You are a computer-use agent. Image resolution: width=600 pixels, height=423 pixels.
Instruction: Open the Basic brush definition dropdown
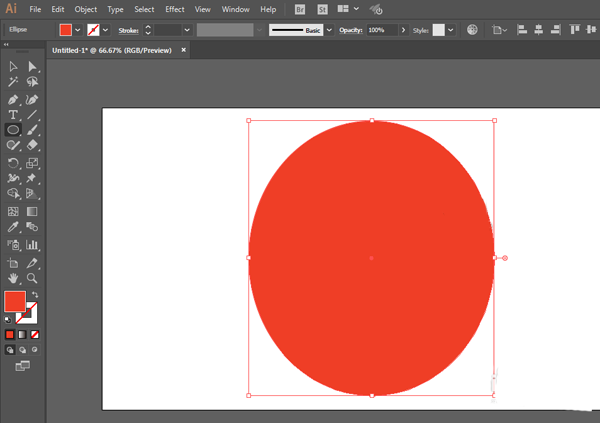[x=328, y=30]
